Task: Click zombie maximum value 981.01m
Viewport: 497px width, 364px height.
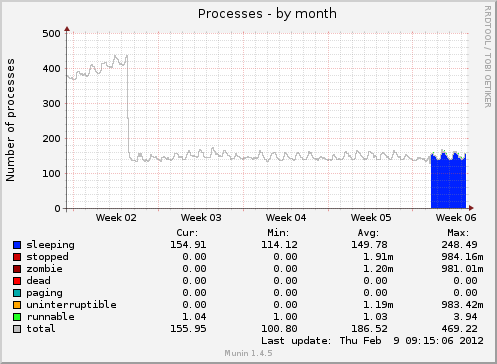Action: pyautogui.click(x=463, y=269)
